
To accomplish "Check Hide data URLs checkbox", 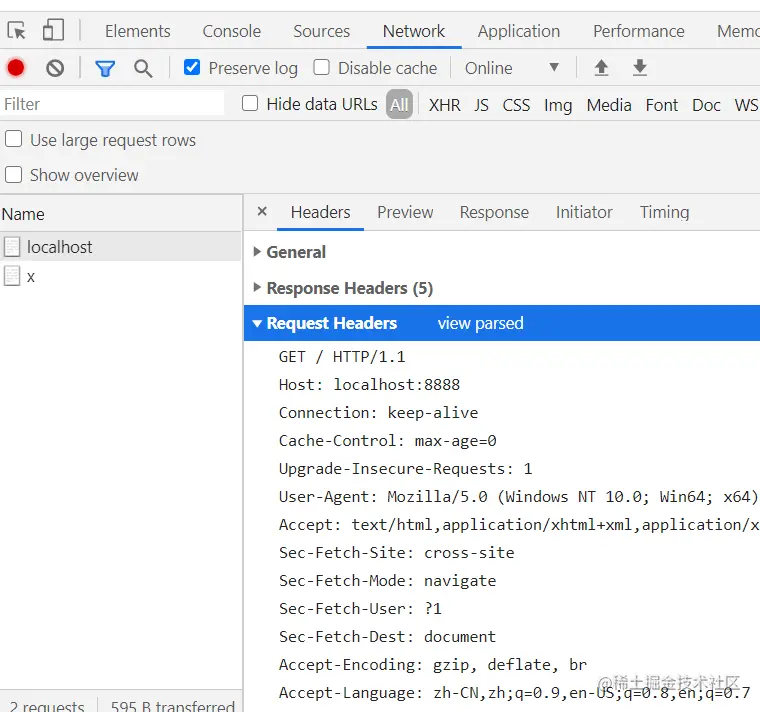I will [250, 103].
